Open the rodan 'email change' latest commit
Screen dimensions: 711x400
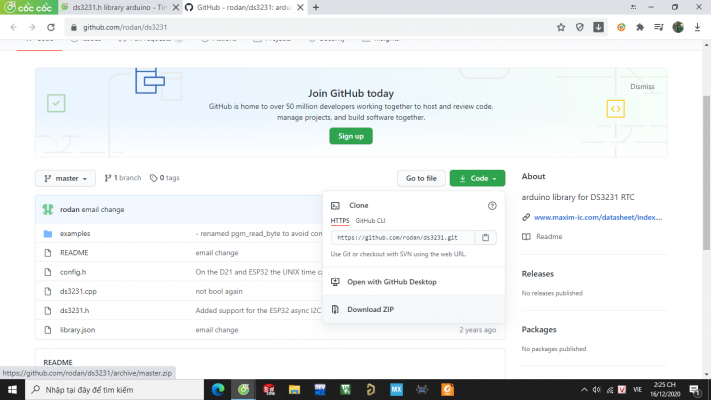pos(102,210)
